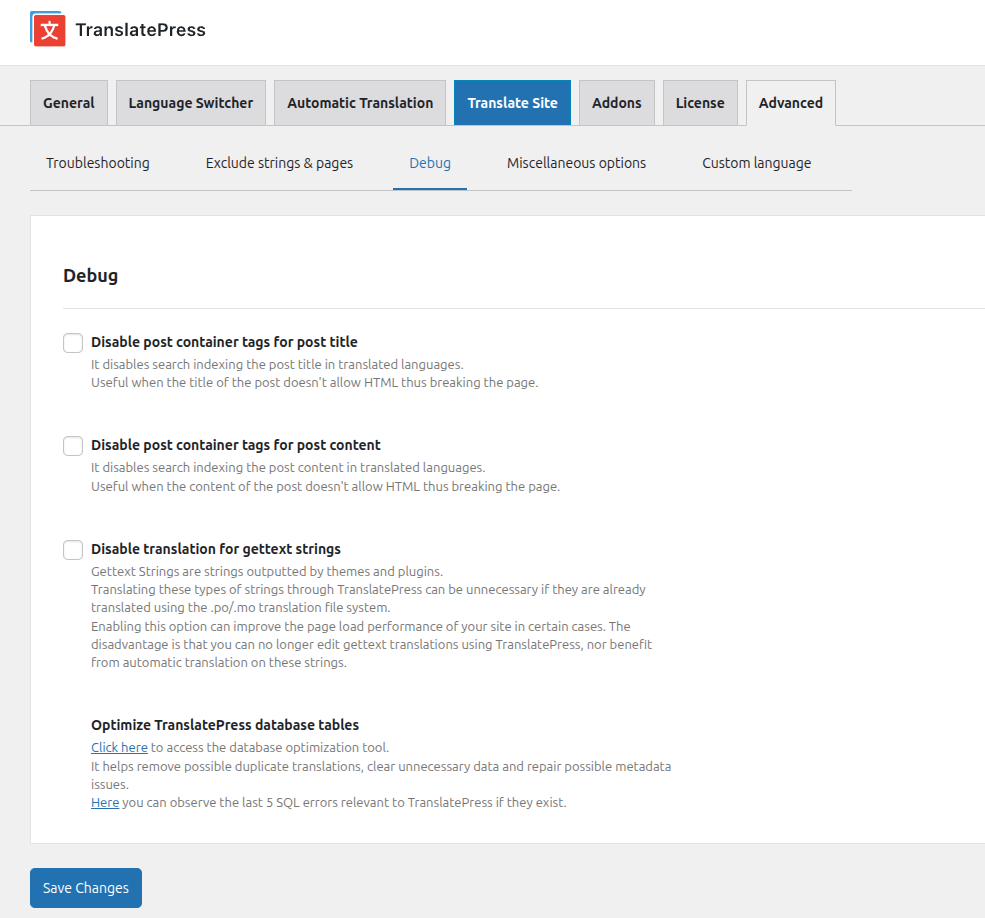Enable disable translation for gettext strings
Viewport: 985px width, 918px height.
[72, 549]
